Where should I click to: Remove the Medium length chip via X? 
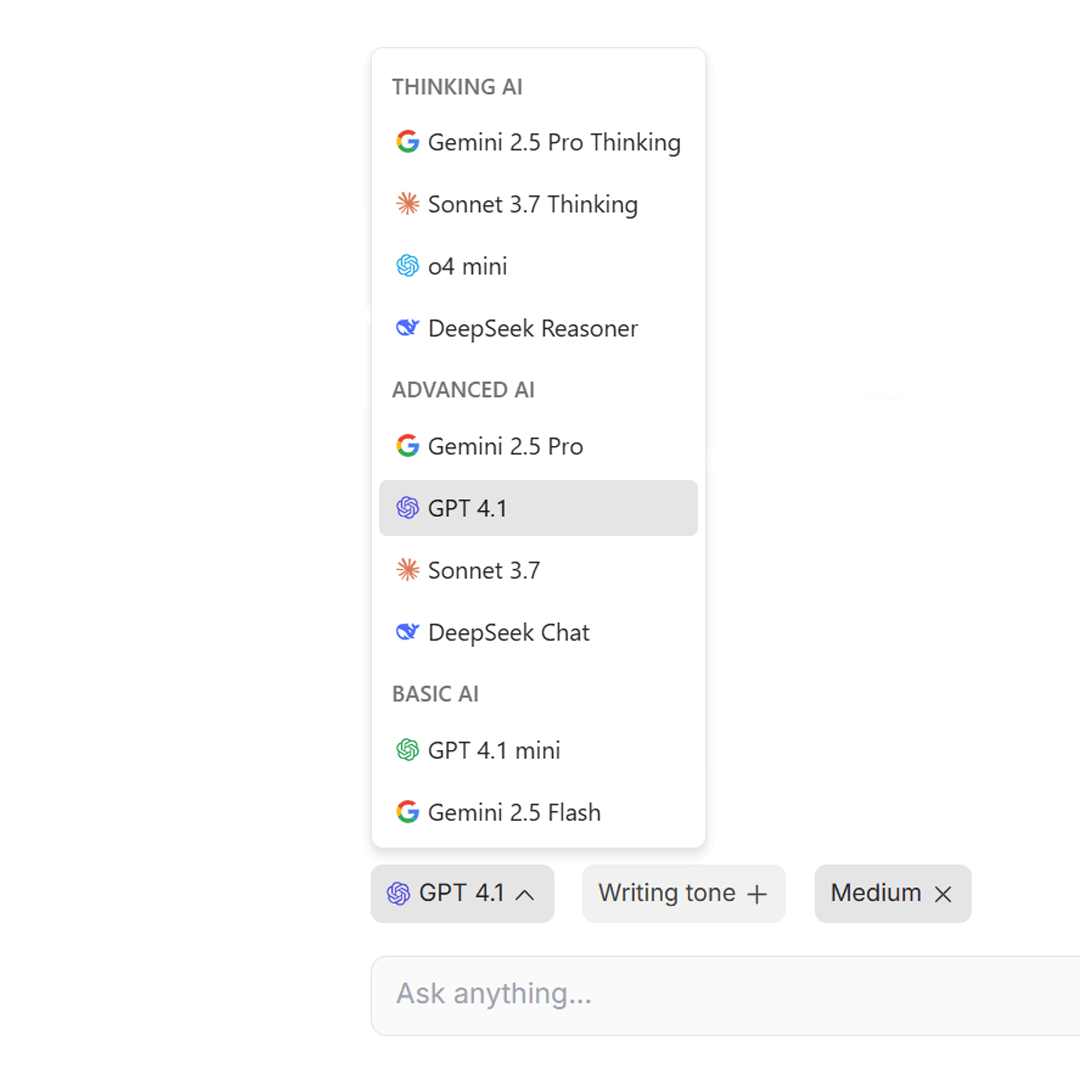(x=943, y=894)
